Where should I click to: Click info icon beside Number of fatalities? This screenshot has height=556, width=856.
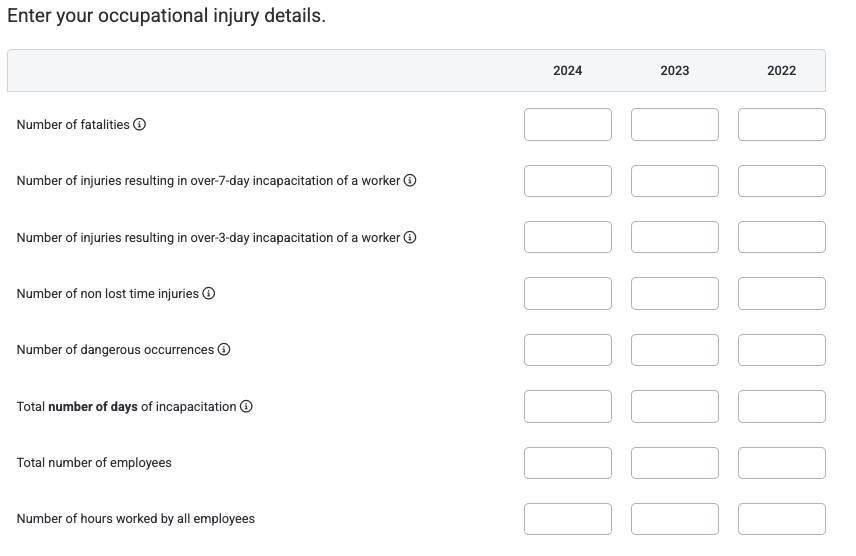(x=139, y=125)
